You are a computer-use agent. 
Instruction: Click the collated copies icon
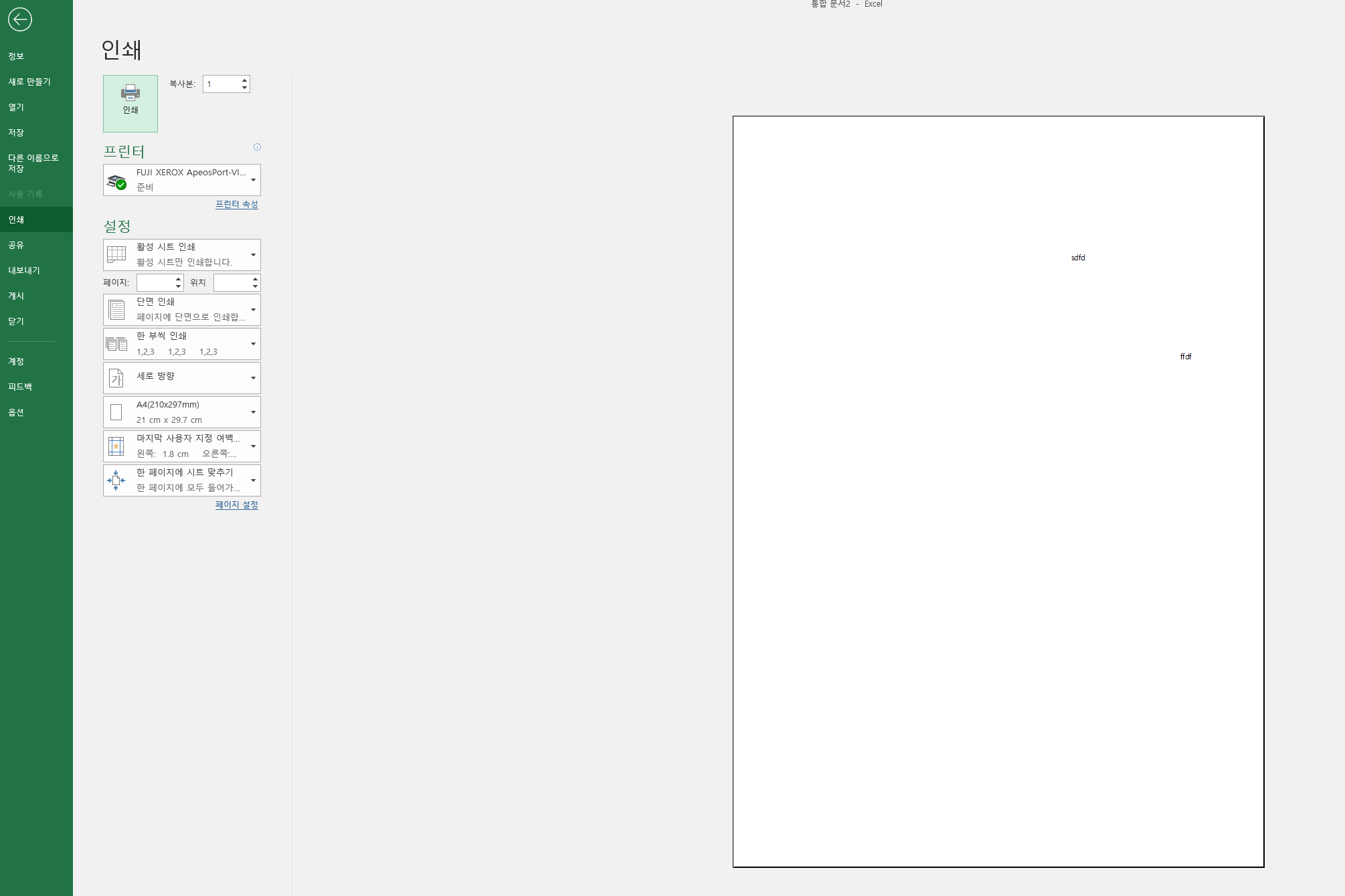tap(116, 344)
